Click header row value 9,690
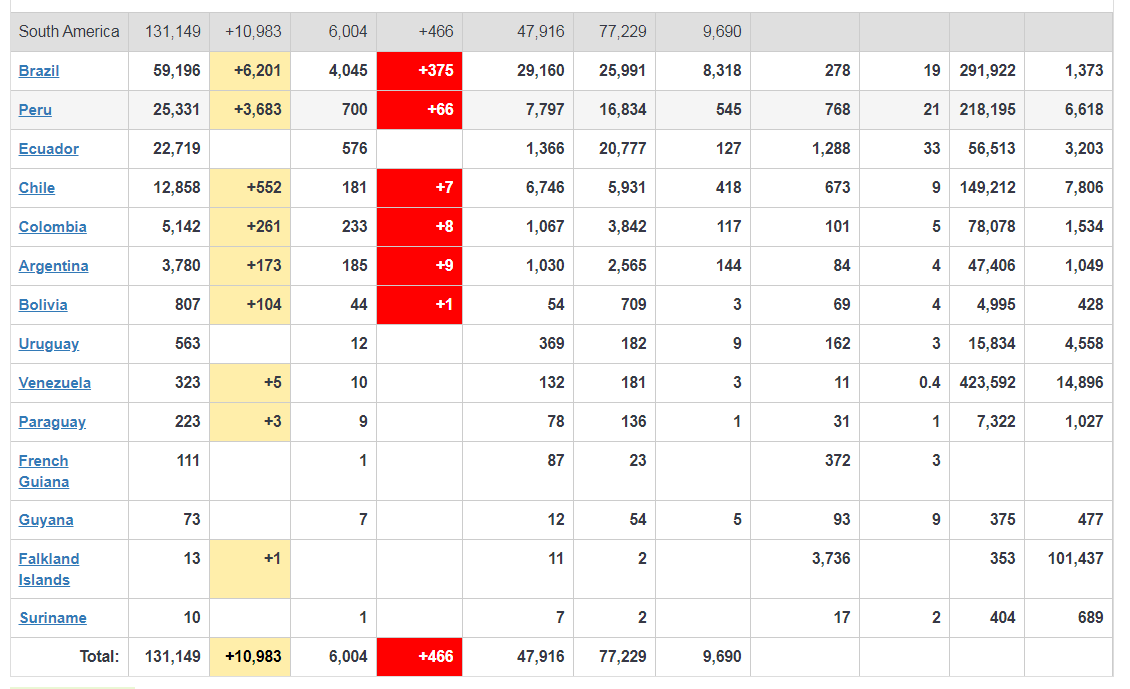Screen dimensions: 1130x689 722,32
